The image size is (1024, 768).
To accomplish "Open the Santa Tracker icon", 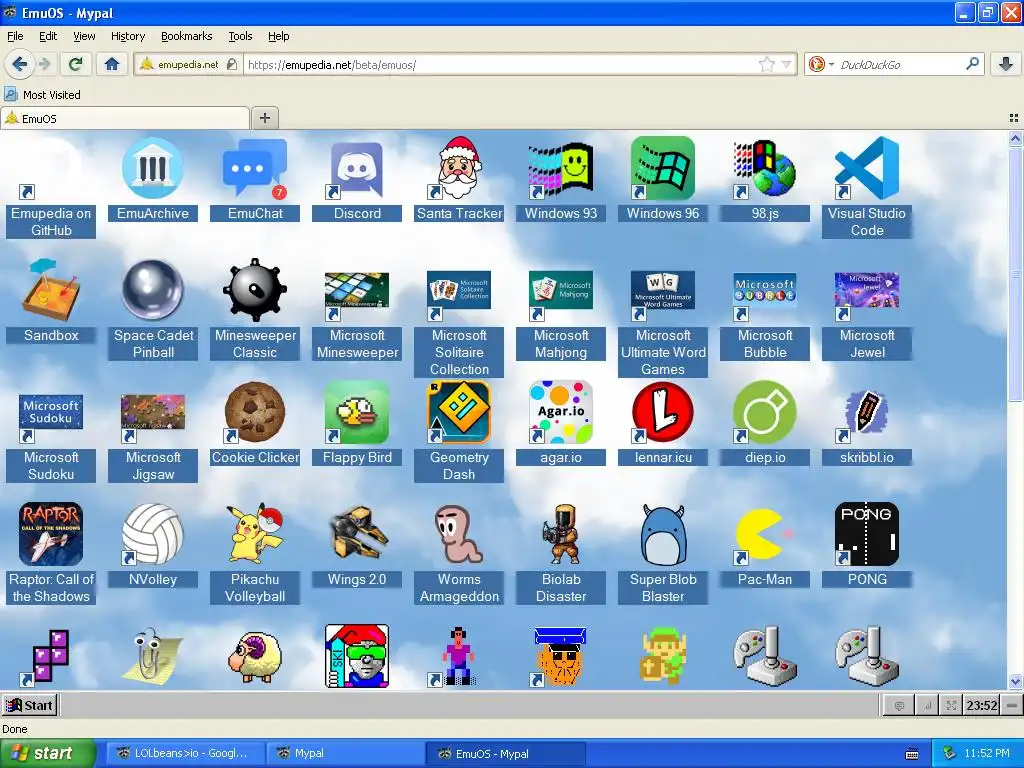I will tap(459, 168).
